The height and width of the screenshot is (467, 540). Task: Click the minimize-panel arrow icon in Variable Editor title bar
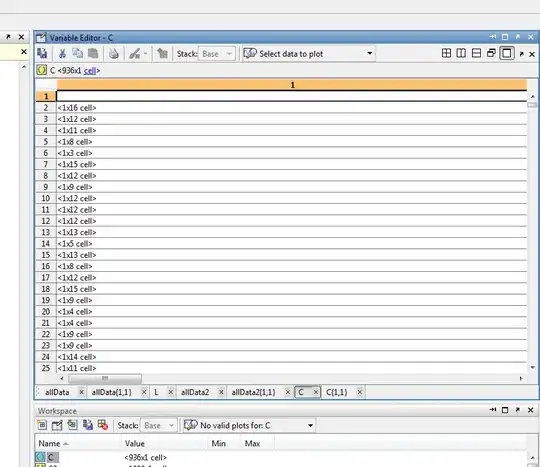(x=492, y=37)
